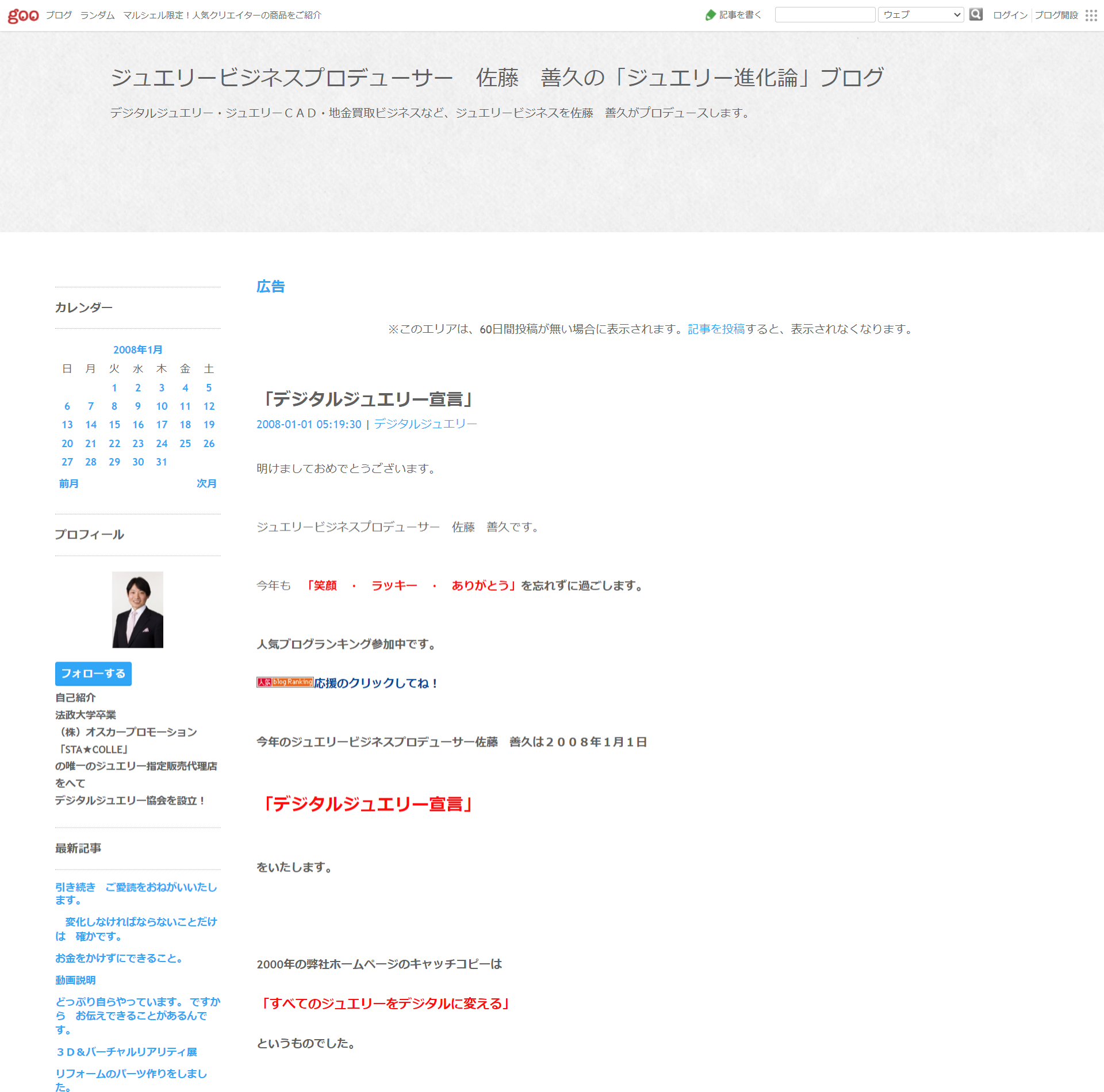1104x1092 pixels.
Task: Click profile line 法政大学卒業
Action: 86,715
